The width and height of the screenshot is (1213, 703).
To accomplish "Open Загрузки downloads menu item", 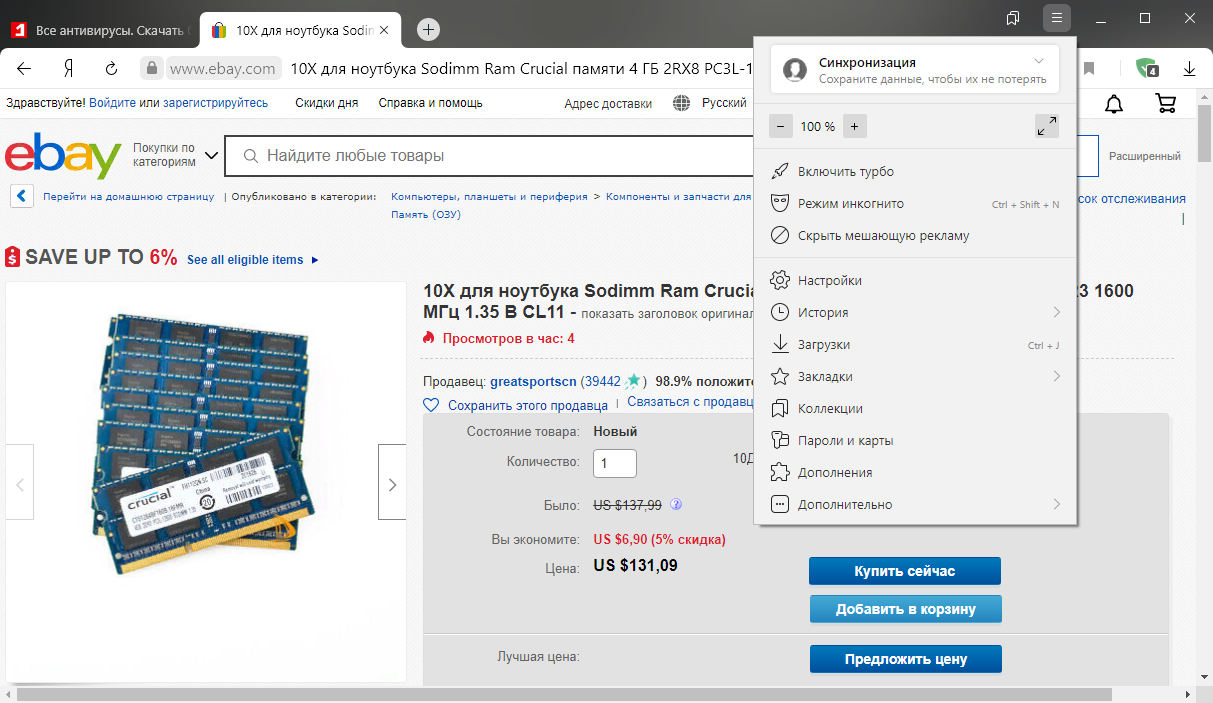I will pos(915,345).
